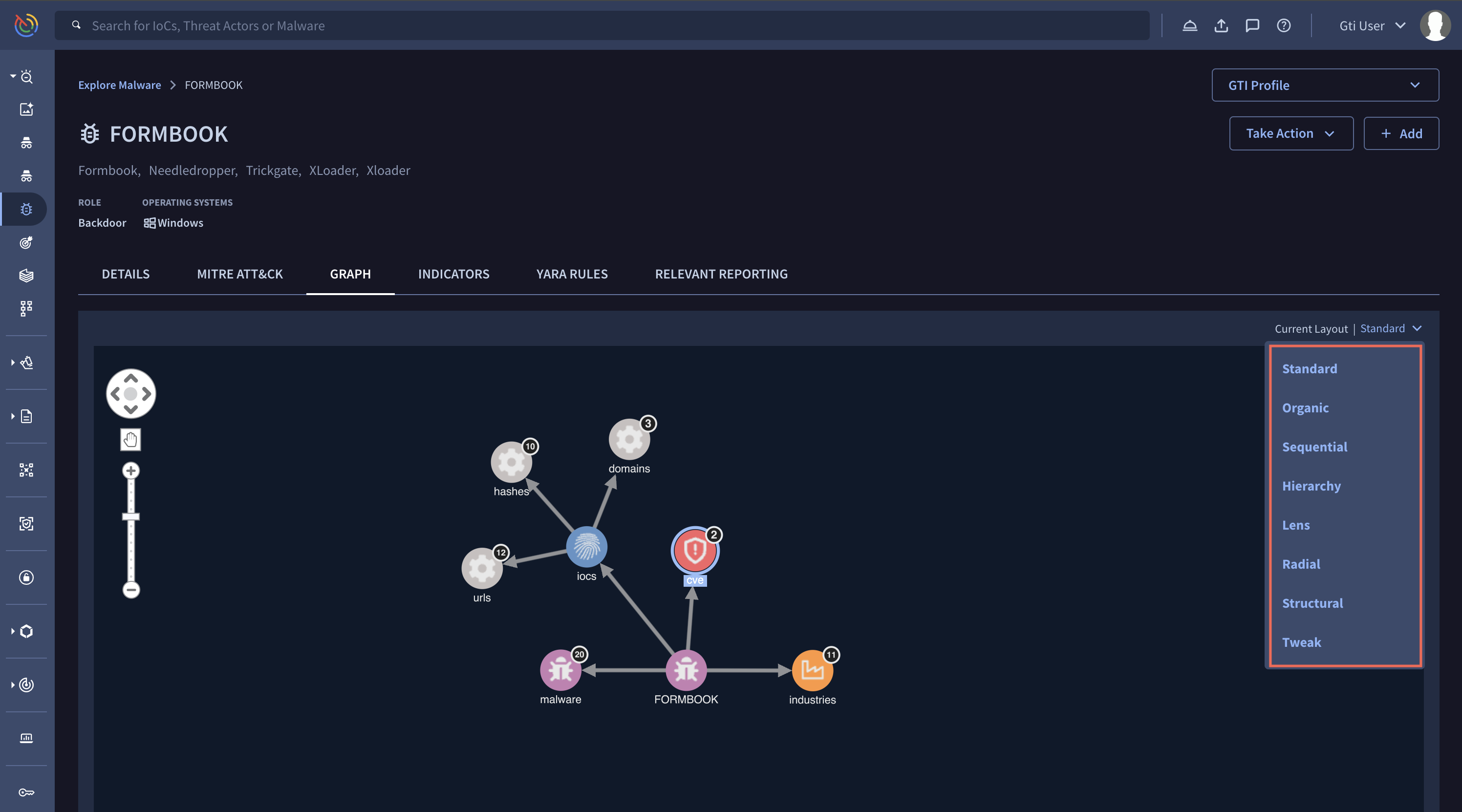Pan graph up with navigation arrow
Image resolution: width=1462 pixels, height=812 pixels.
[130, 378]
